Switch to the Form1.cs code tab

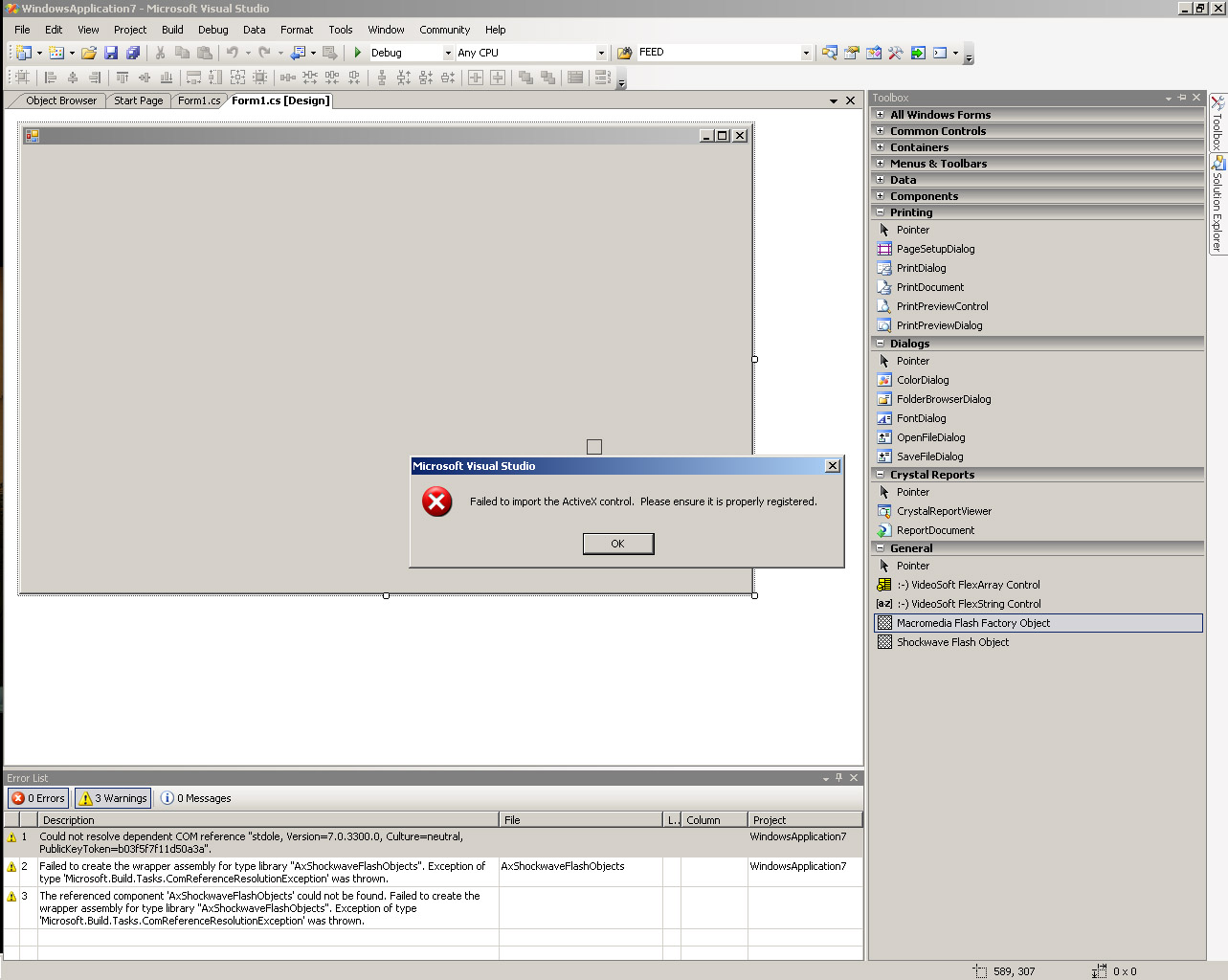tap(199, 100)
